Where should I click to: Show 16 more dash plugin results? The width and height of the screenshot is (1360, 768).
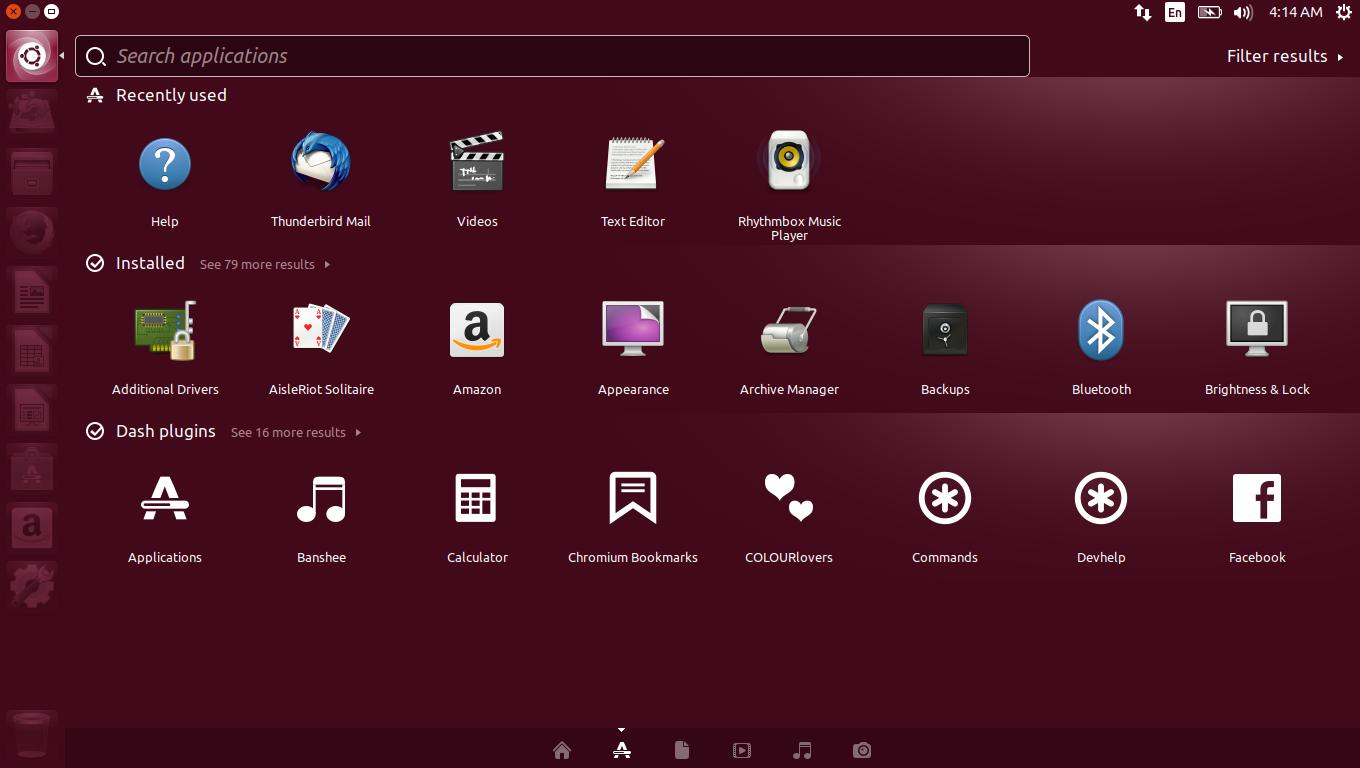(296, 432)
